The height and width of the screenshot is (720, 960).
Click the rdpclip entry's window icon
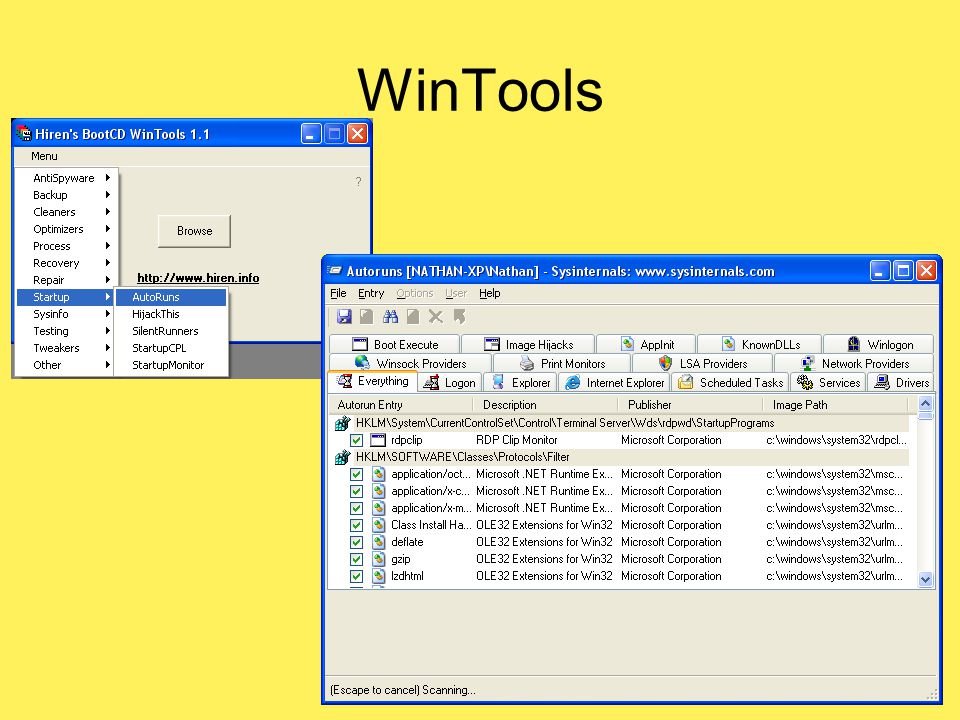[x=378, y=440]
